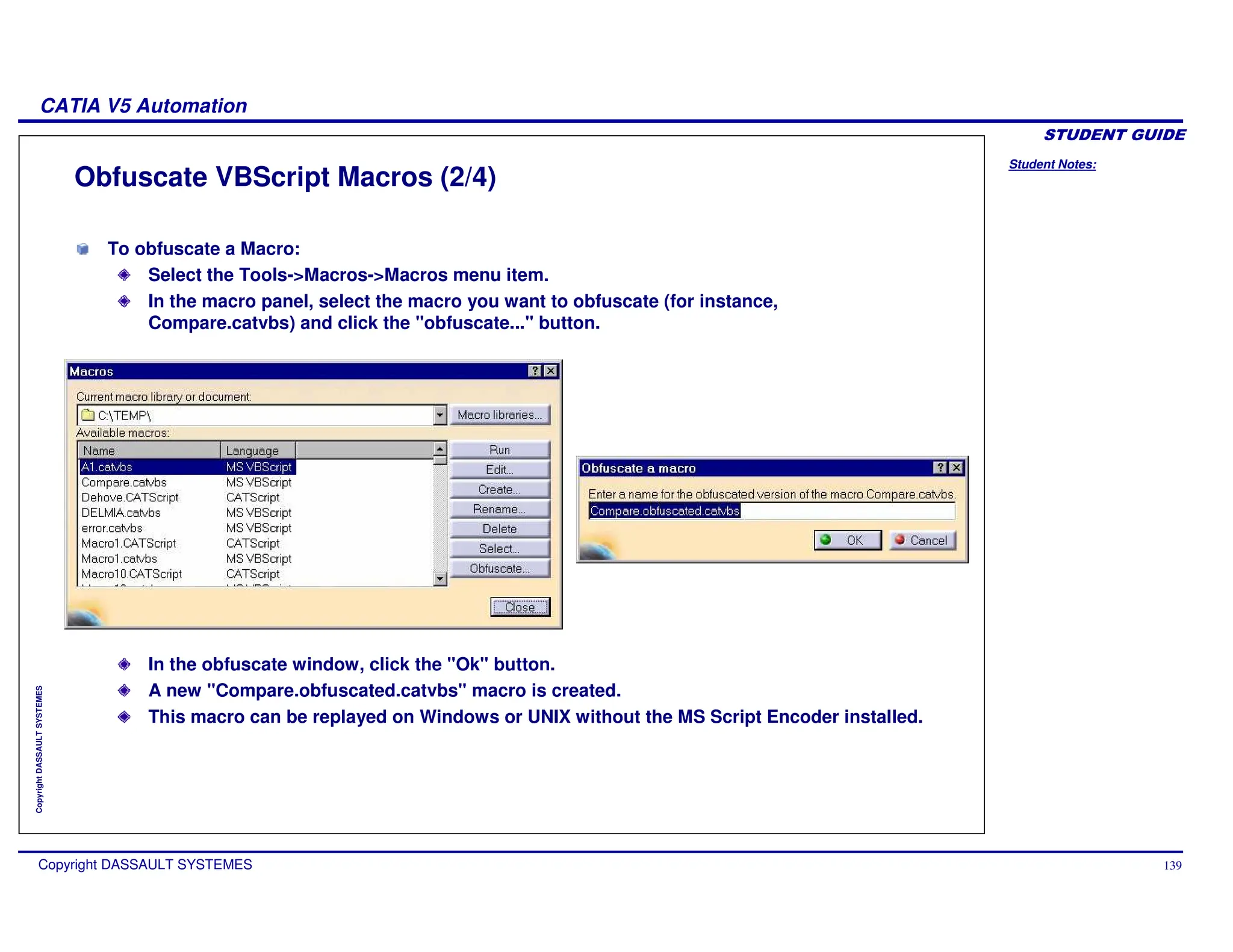Screen dimensions: 1233x952
Task: Click the Macro libraries... button
Action: (x=500, y=415)
